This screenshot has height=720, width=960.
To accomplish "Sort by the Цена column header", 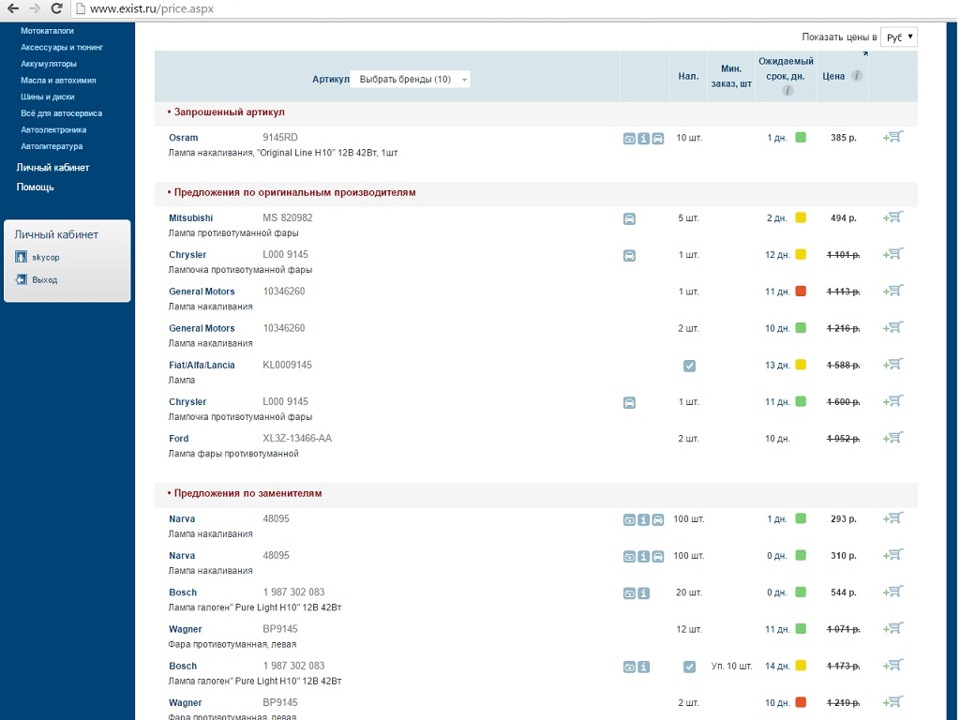I will pyautogui.click(x=833, y=76).
